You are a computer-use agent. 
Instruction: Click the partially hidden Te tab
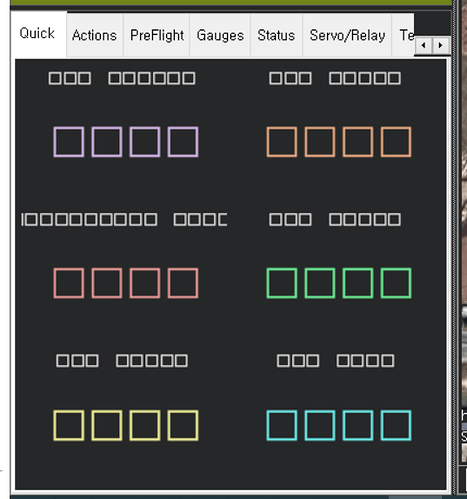(403, 35)
